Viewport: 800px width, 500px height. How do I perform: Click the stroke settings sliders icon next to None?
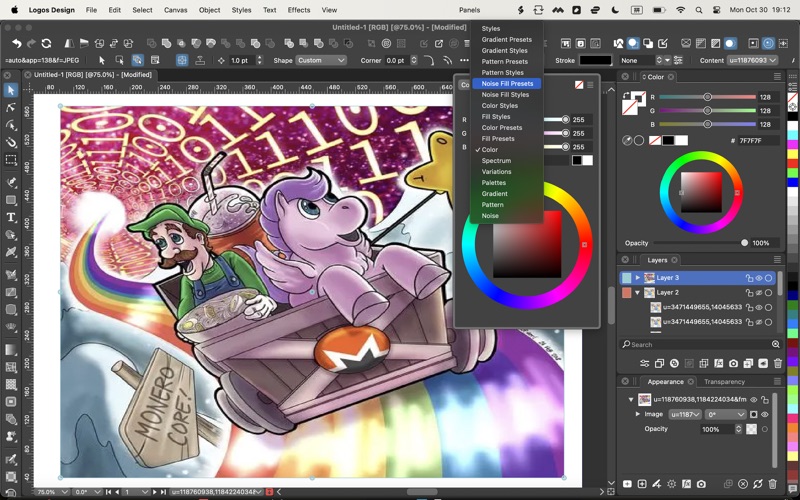678,60
